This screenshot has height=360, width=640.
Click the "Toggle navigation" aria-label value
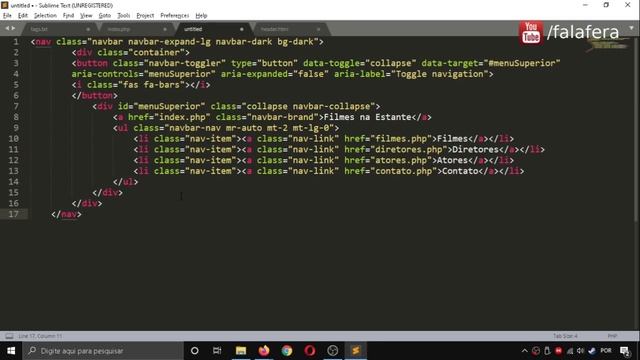[x=439, y=74]
